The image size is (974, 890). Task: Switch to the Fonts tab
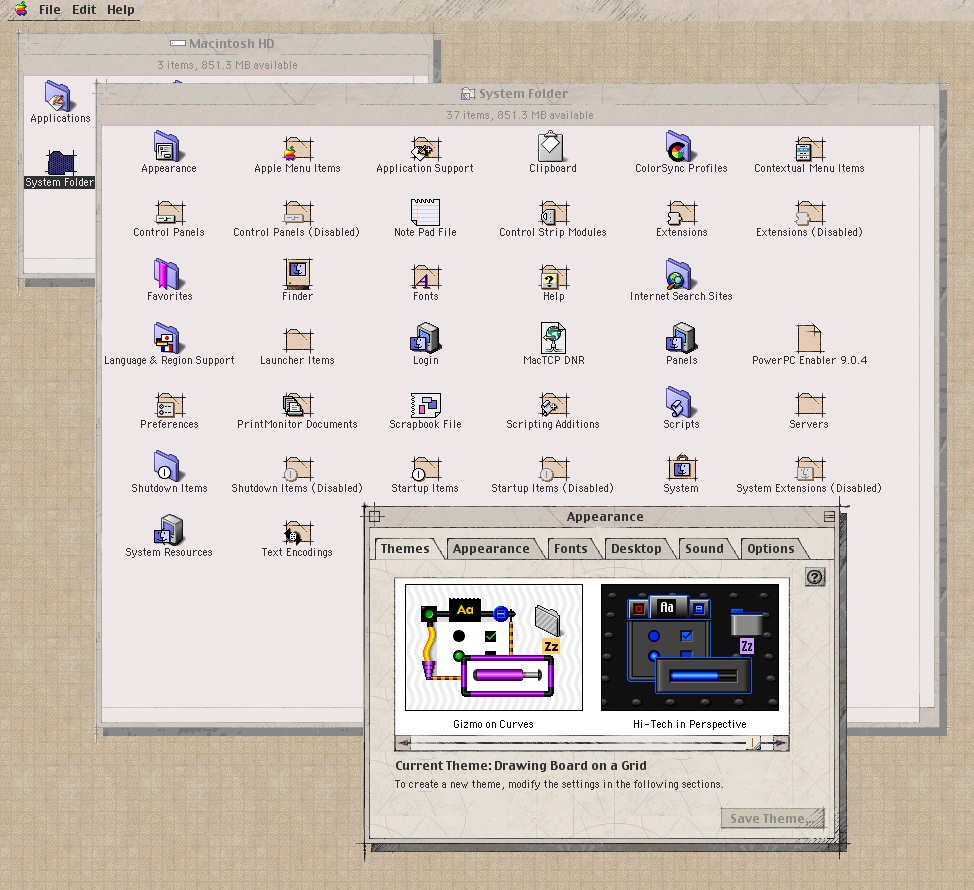click(x=571, y=548)
